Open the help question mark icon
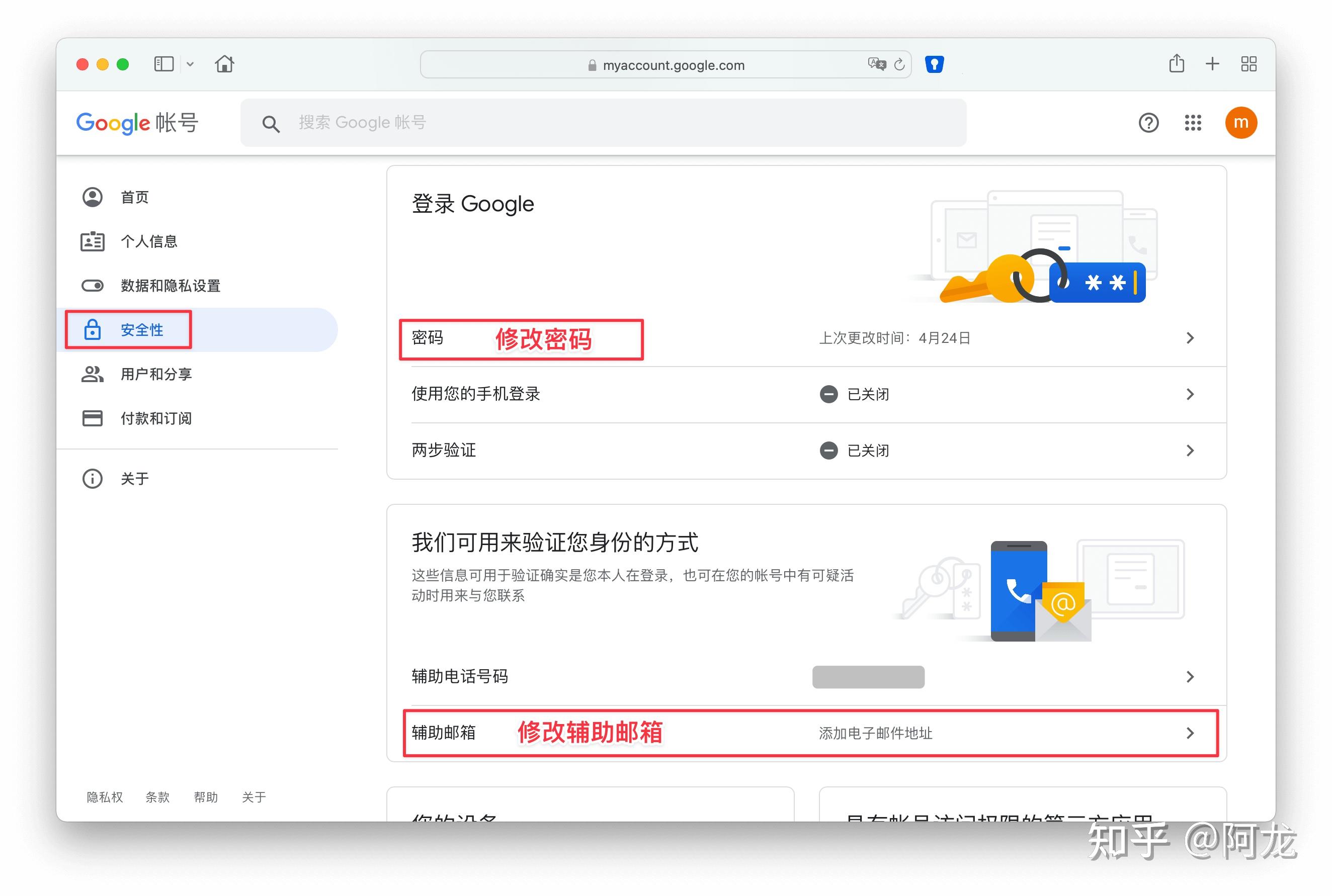Image resolution: width=1332 pixels, height=896 pixels. click(x=1148, y=122)
